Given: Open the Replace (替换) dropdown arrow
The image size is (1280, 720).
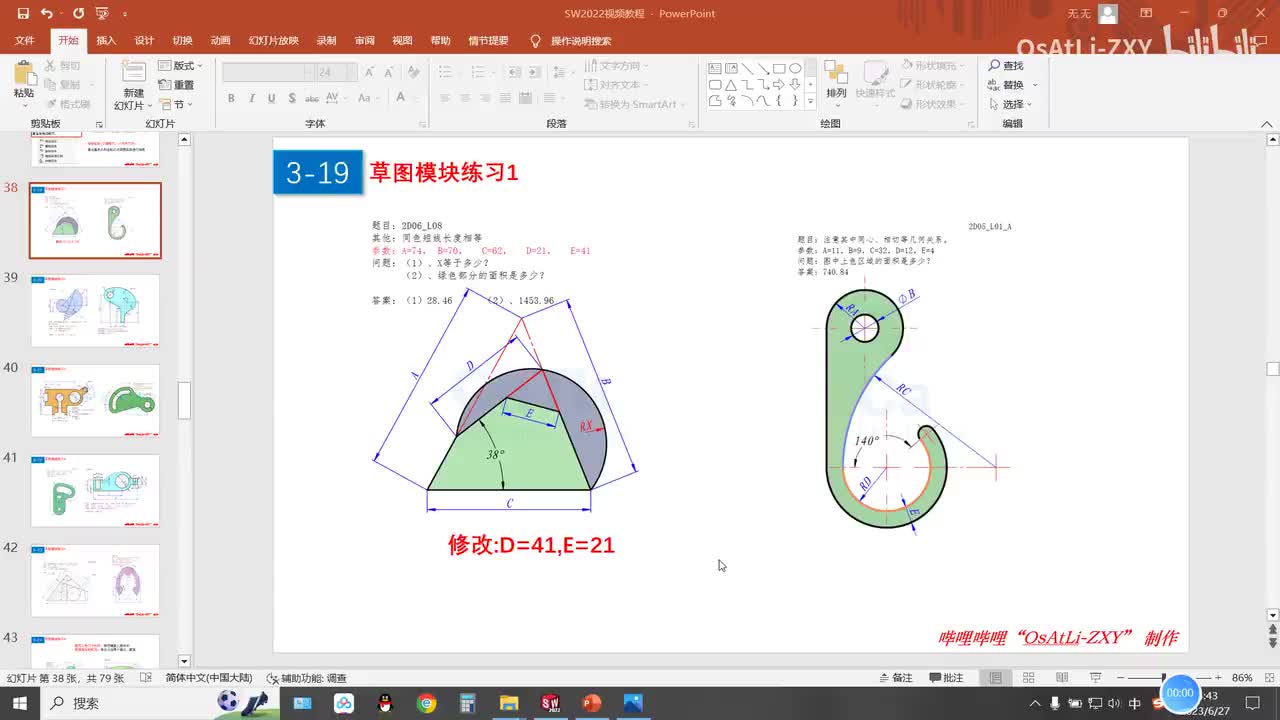Looking at the screenshot, I should click(1035, 85).
